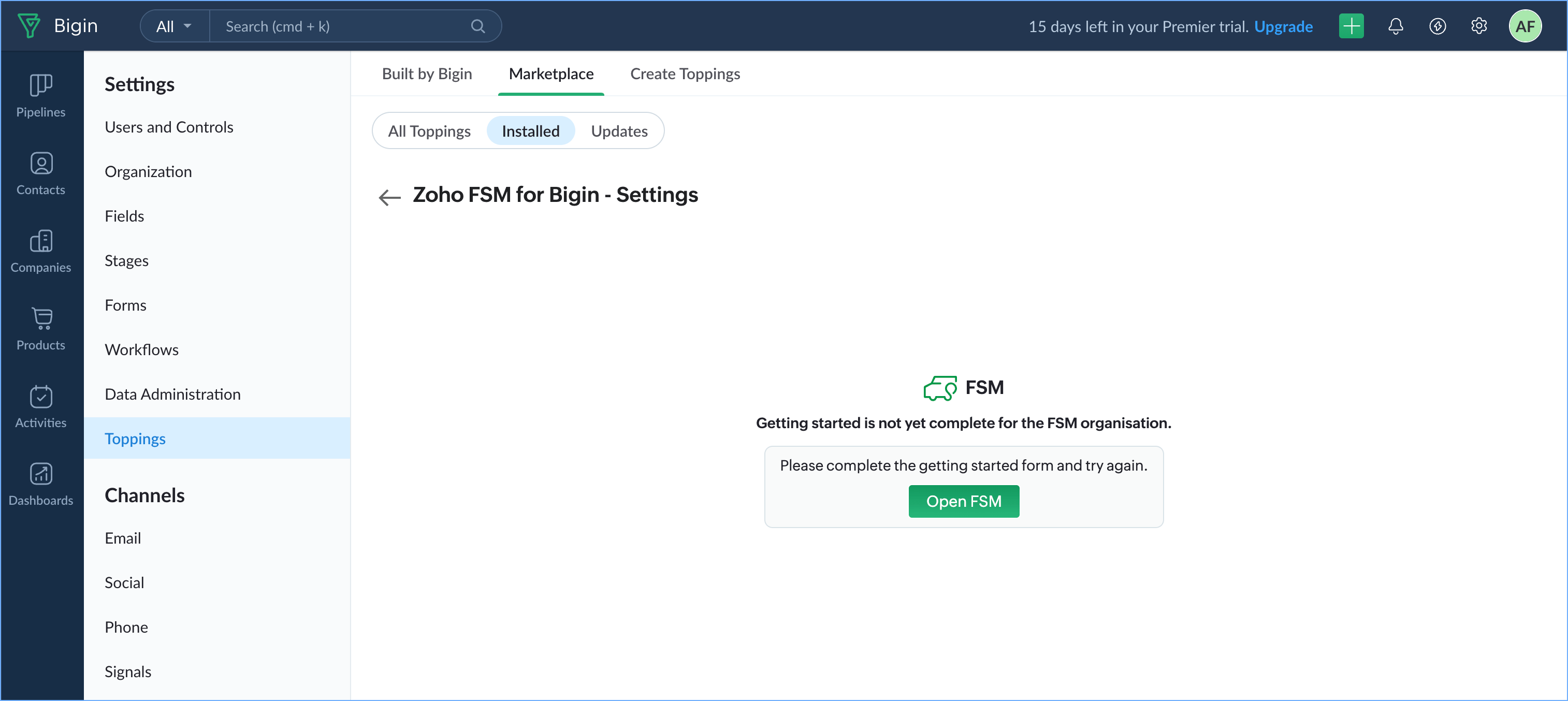
Task: Switch to Built by Bigin tab
Action: pyautogui.click(x=427, y=74)
